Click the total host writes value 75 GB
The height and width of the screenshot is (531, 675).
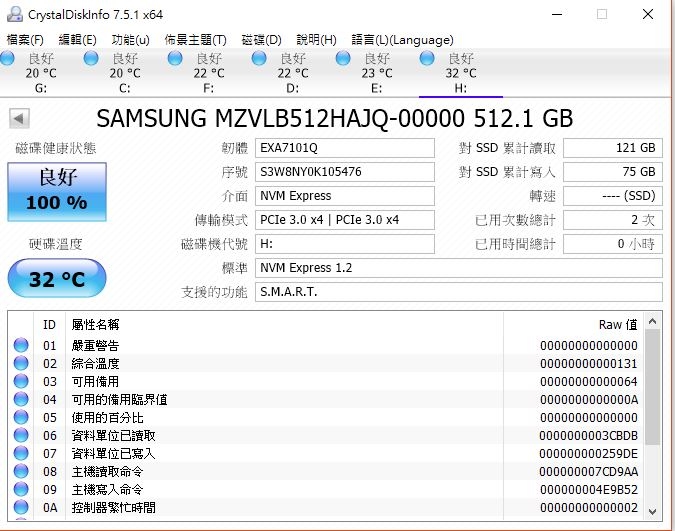pyautogui.click(x=613, y=172)
